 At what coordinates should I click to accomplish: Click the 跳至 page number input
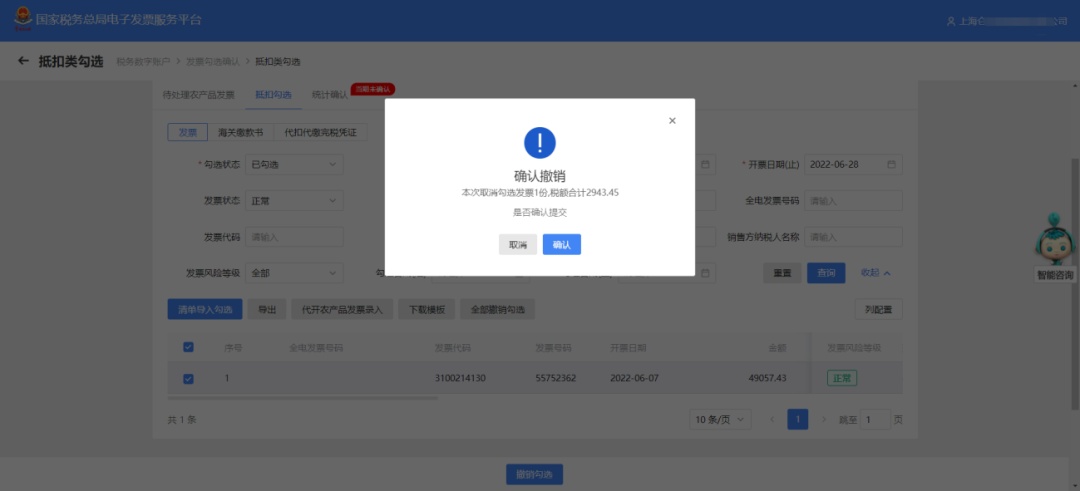pos(875,419)
